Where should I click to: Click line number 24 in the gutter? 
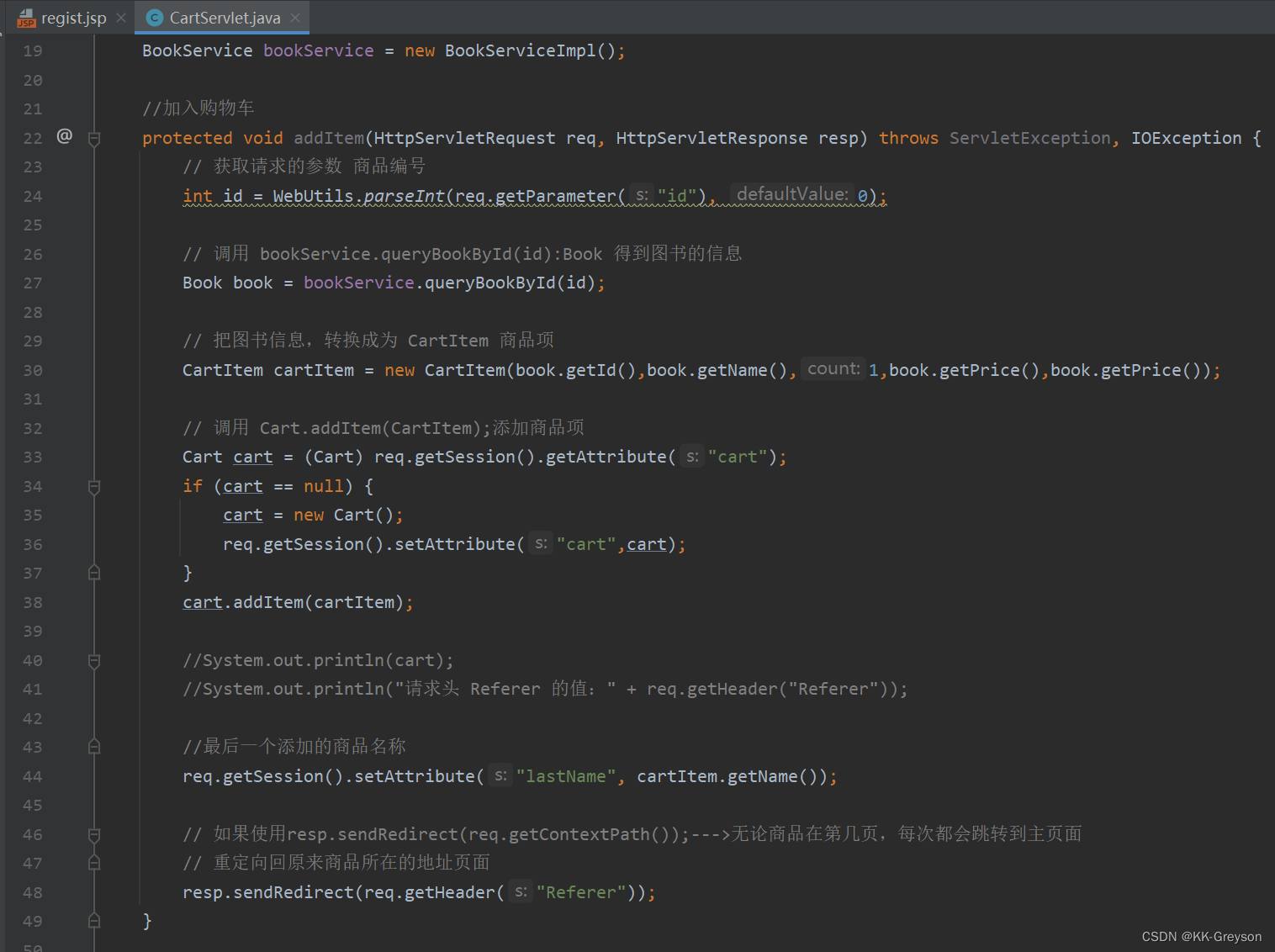pos(33,197)
